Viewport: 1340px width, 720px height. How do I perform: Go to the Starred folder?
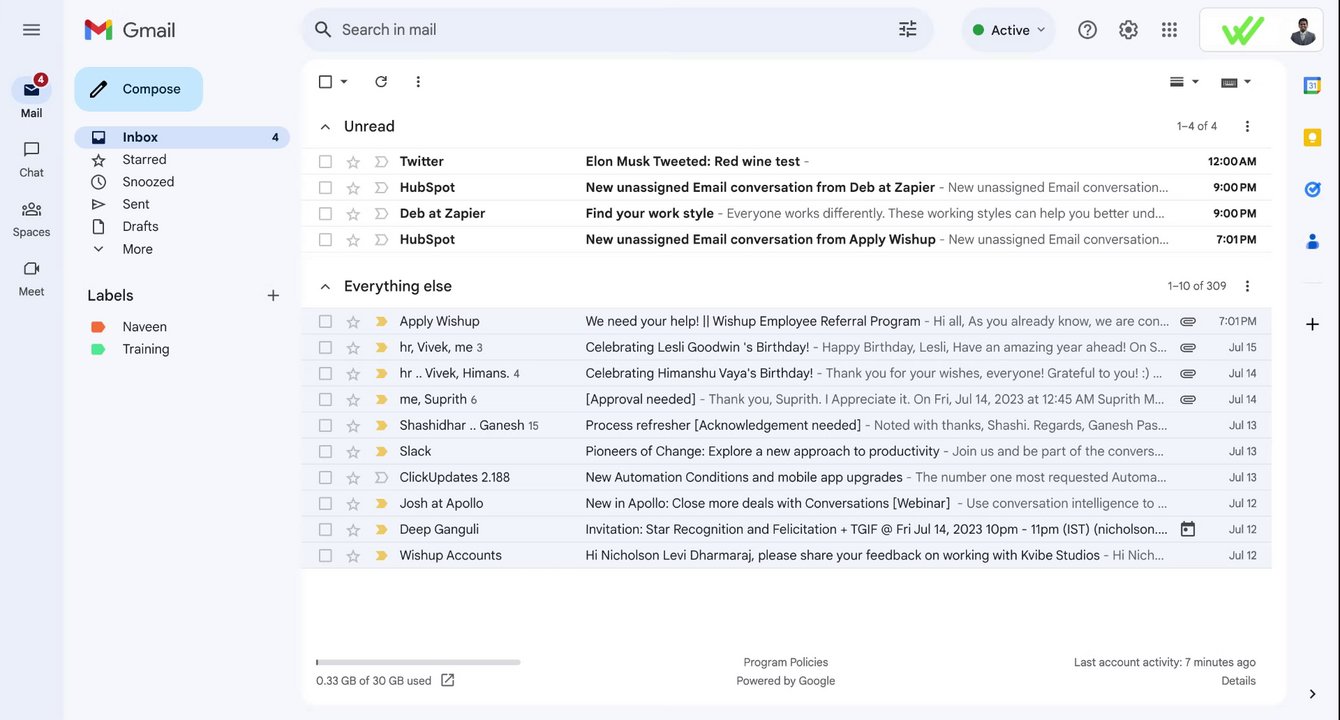144,160
